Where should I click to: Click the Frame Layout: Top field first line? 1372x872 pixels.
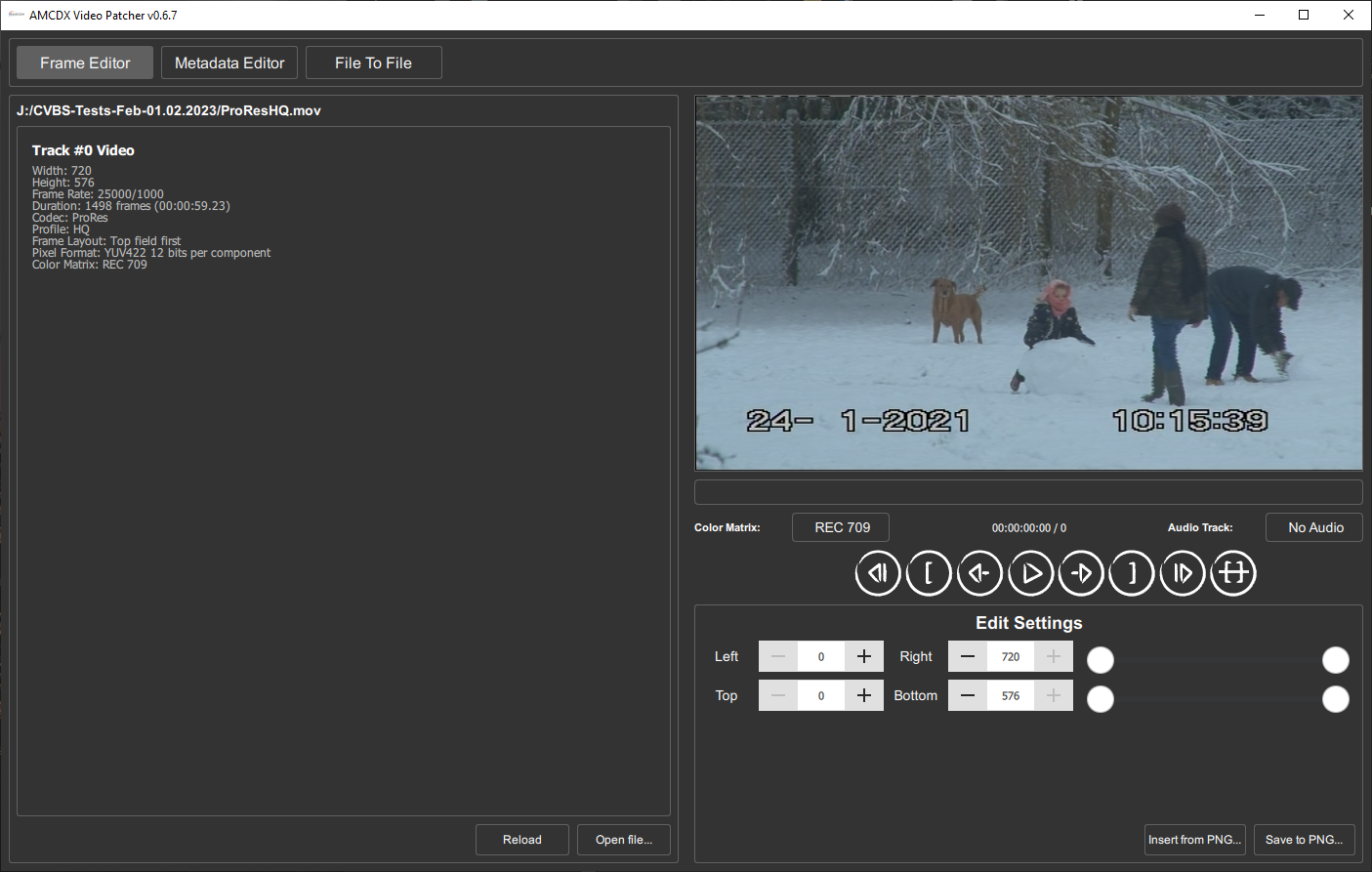coord(106,241)
